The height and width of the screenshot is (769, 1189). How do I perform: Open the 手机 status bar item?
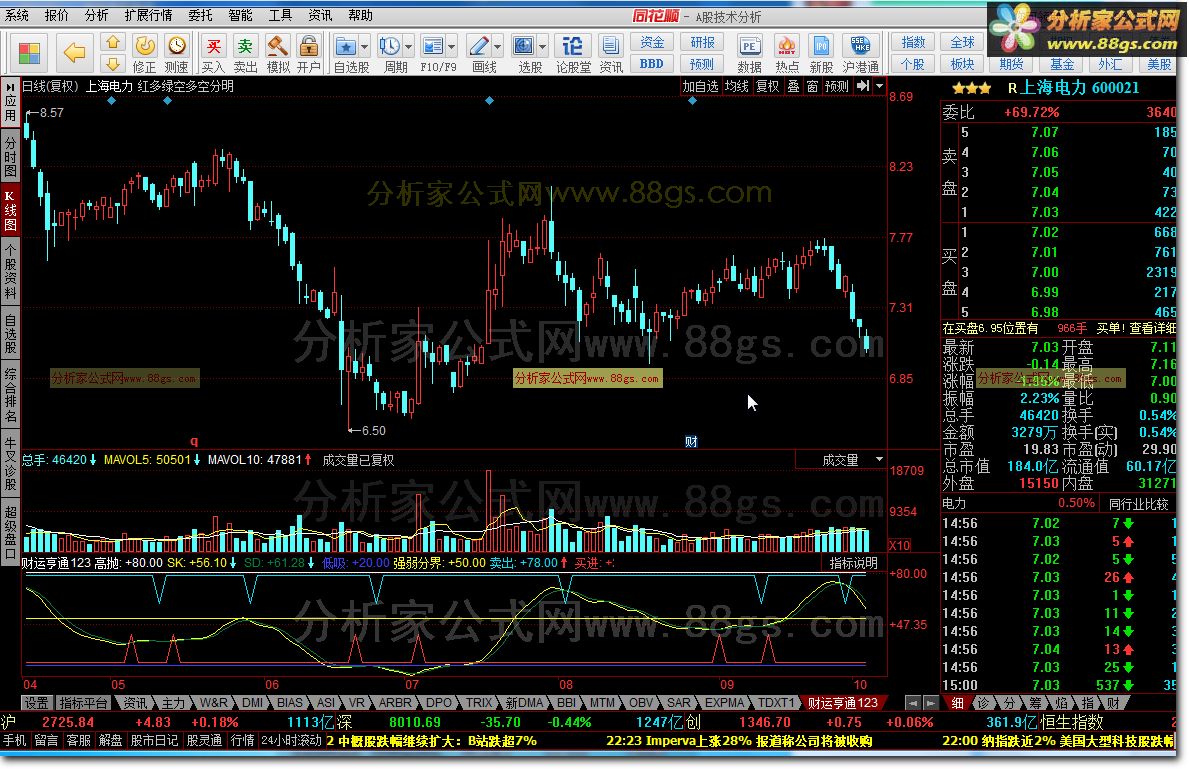coord(14,740)
